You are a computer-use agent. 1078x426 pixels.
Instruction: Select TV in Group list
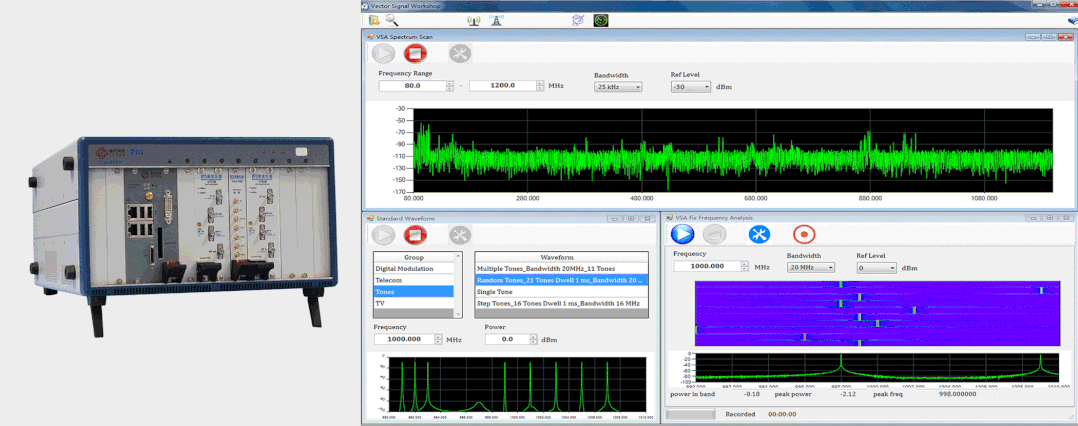coord(413,303)
